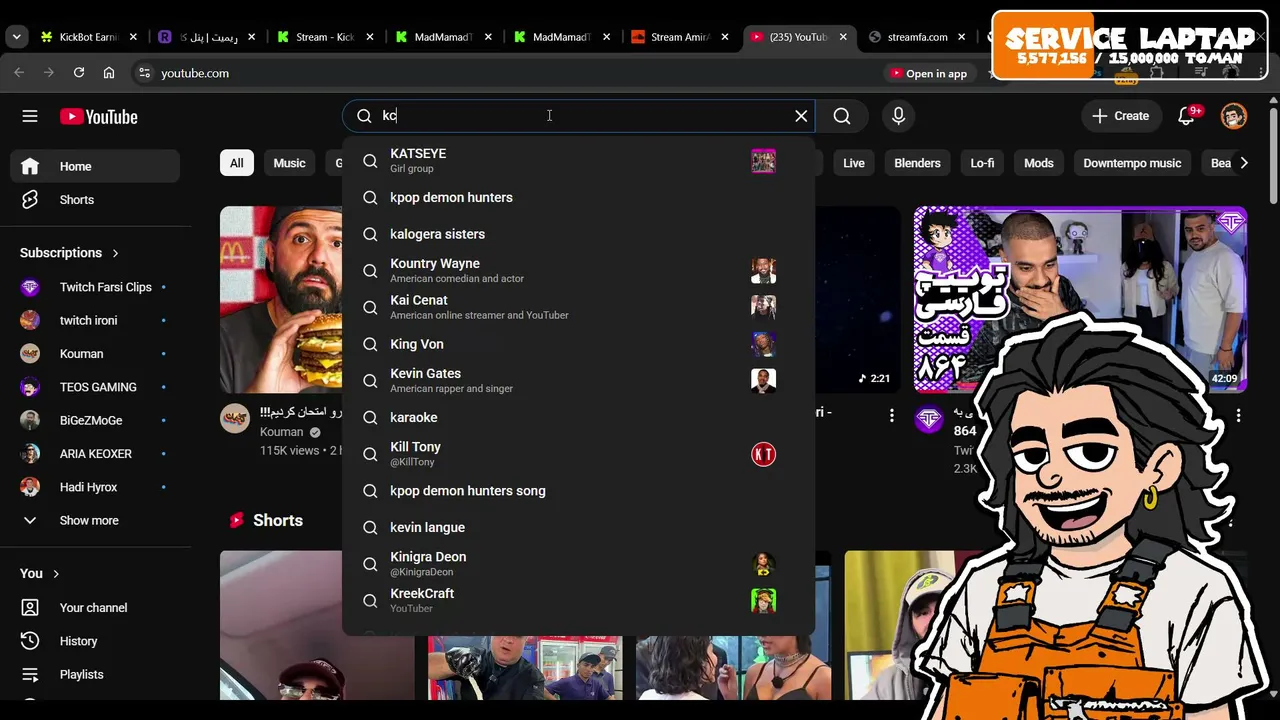Expand Show more subscriptions

pos(95,520)
